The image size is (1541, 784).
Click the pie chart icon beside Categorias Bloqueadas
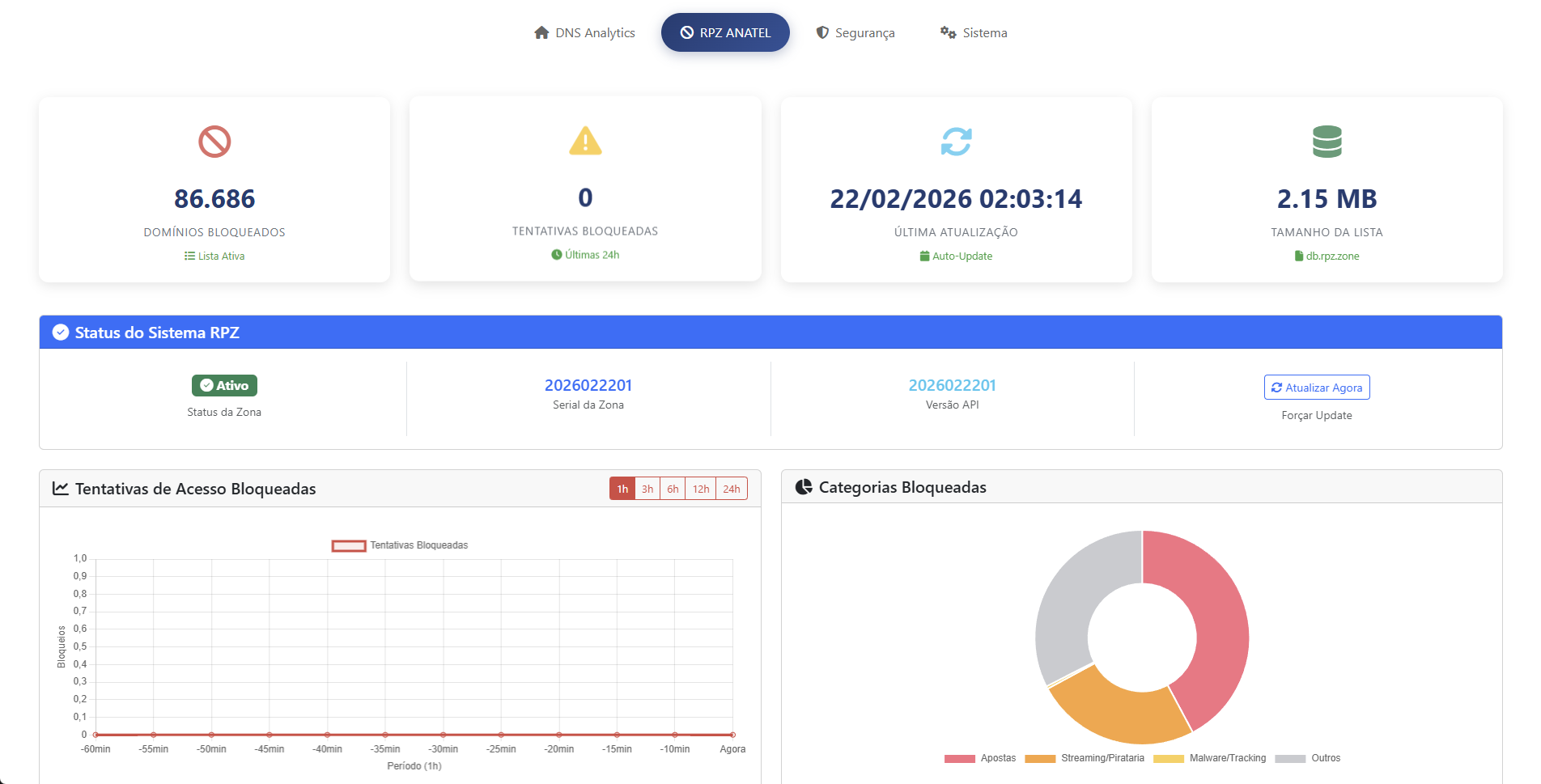[804, 487]
